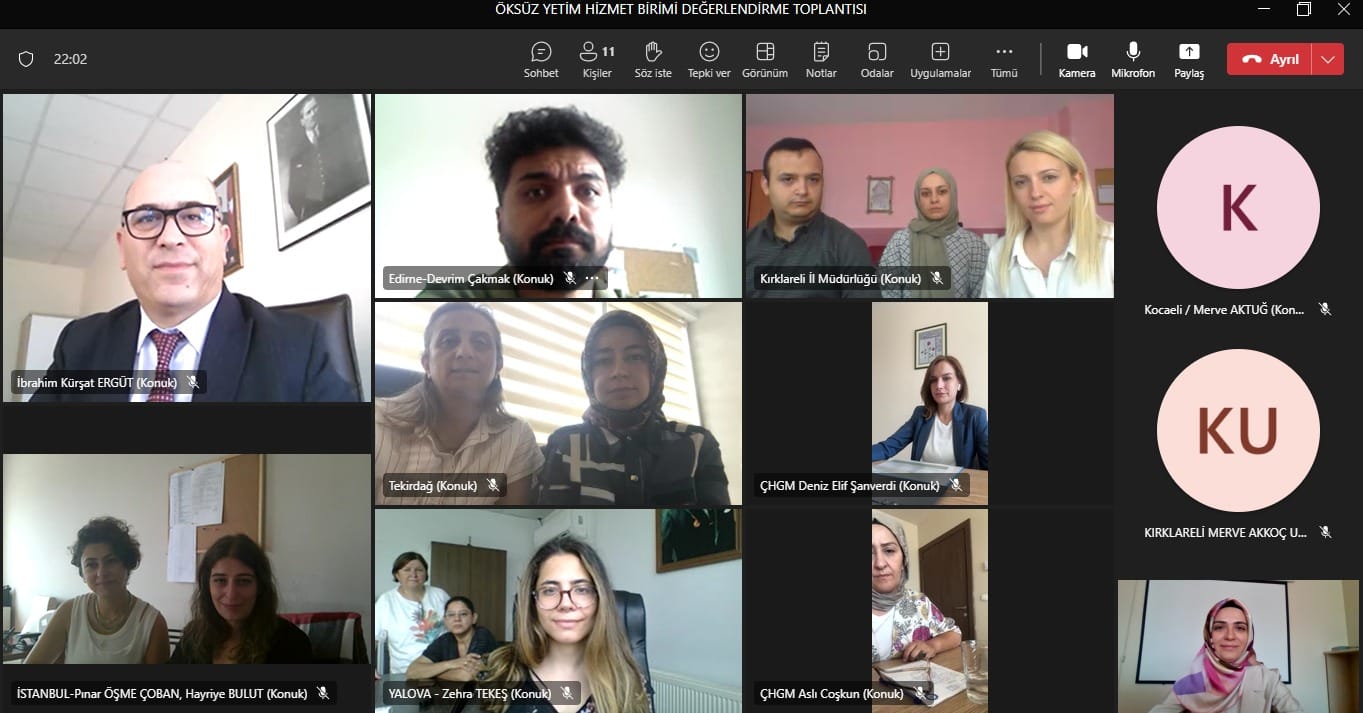Select YALOVA - Zehra TEKEŞ video tile
This screenshot has width=1363, height=713.
(x=558, y=610)
